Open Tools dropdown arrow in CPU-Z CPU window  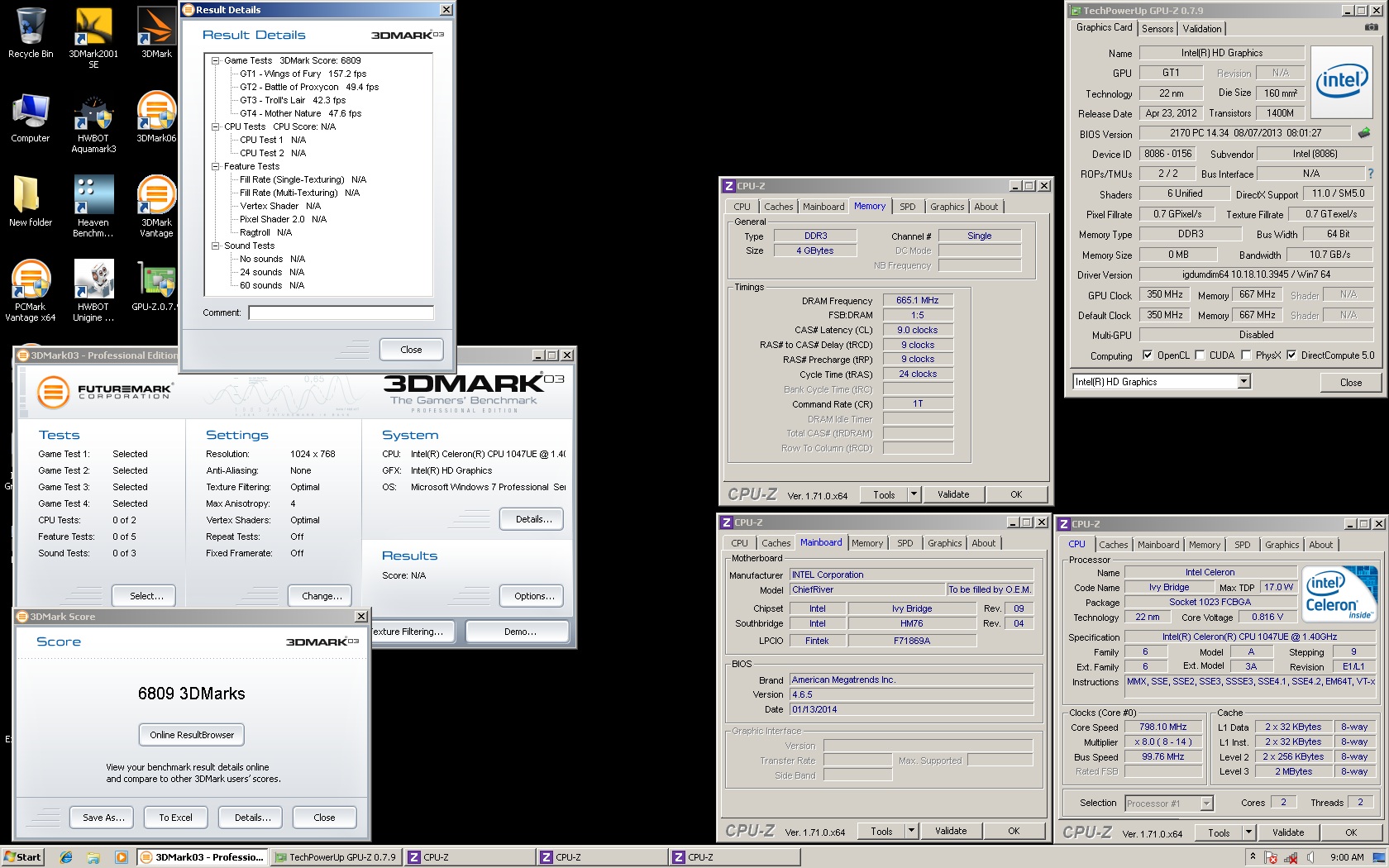1248,832
